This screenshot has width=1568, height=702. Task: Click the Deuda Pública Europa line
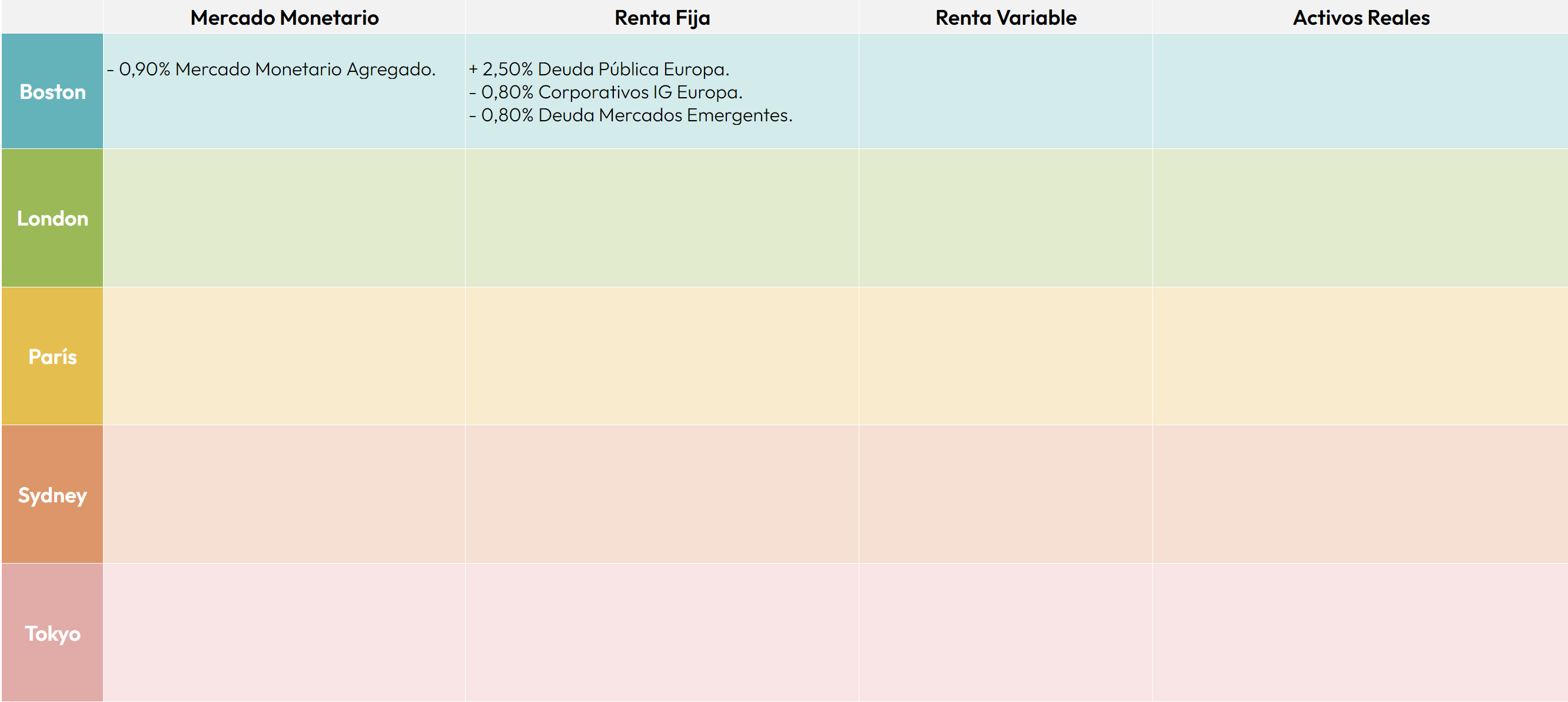[599, 69]
